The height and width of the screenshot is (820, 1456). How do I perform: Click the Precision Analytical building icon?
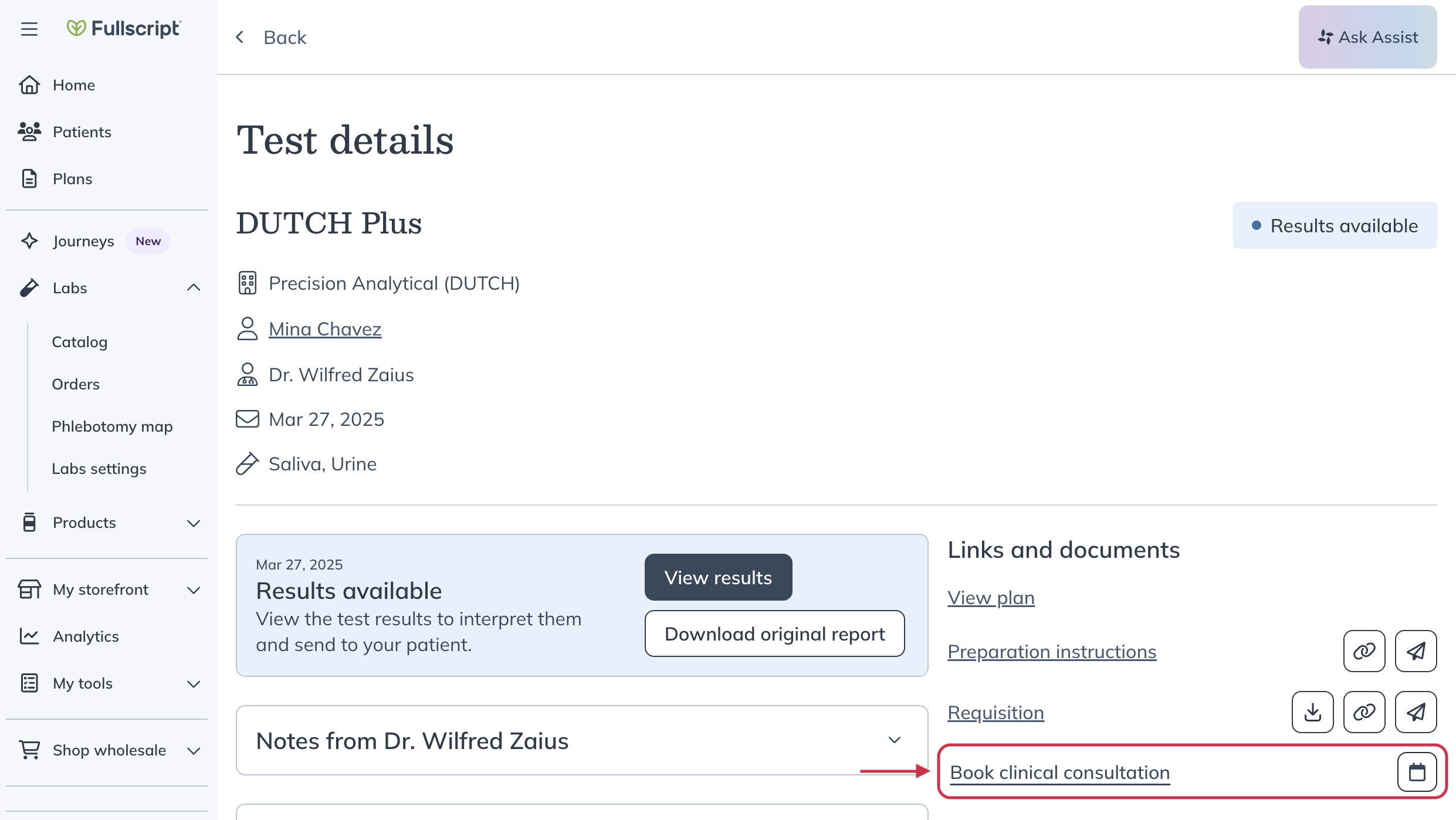(248, 283)
